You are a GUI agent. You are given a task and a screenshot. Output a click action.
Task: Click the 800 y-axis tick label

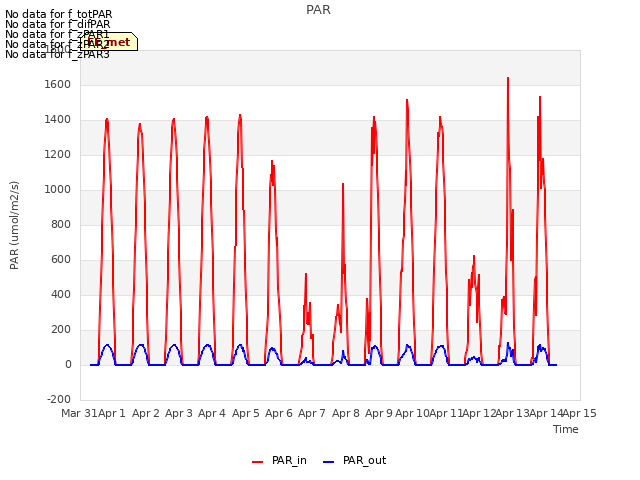[x=61, y=224]
